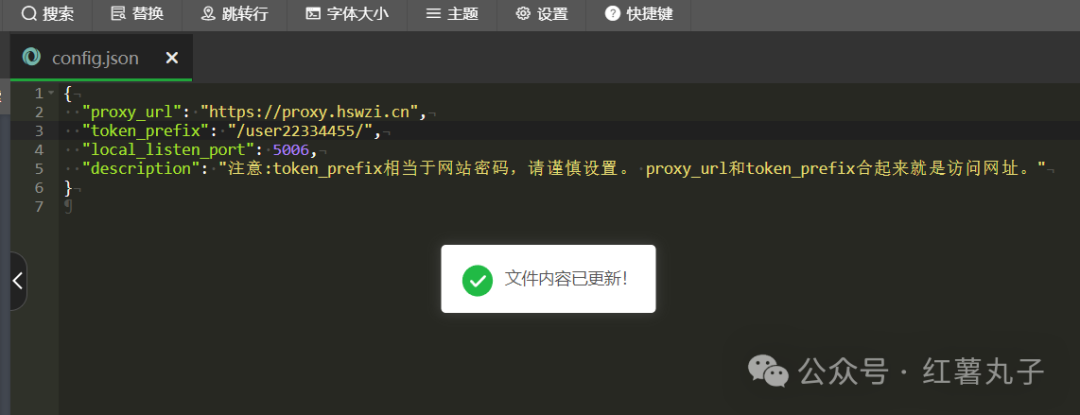Open the 字体大小 font size menu
The image size is (1080, 415).
(x=347, y=14)
